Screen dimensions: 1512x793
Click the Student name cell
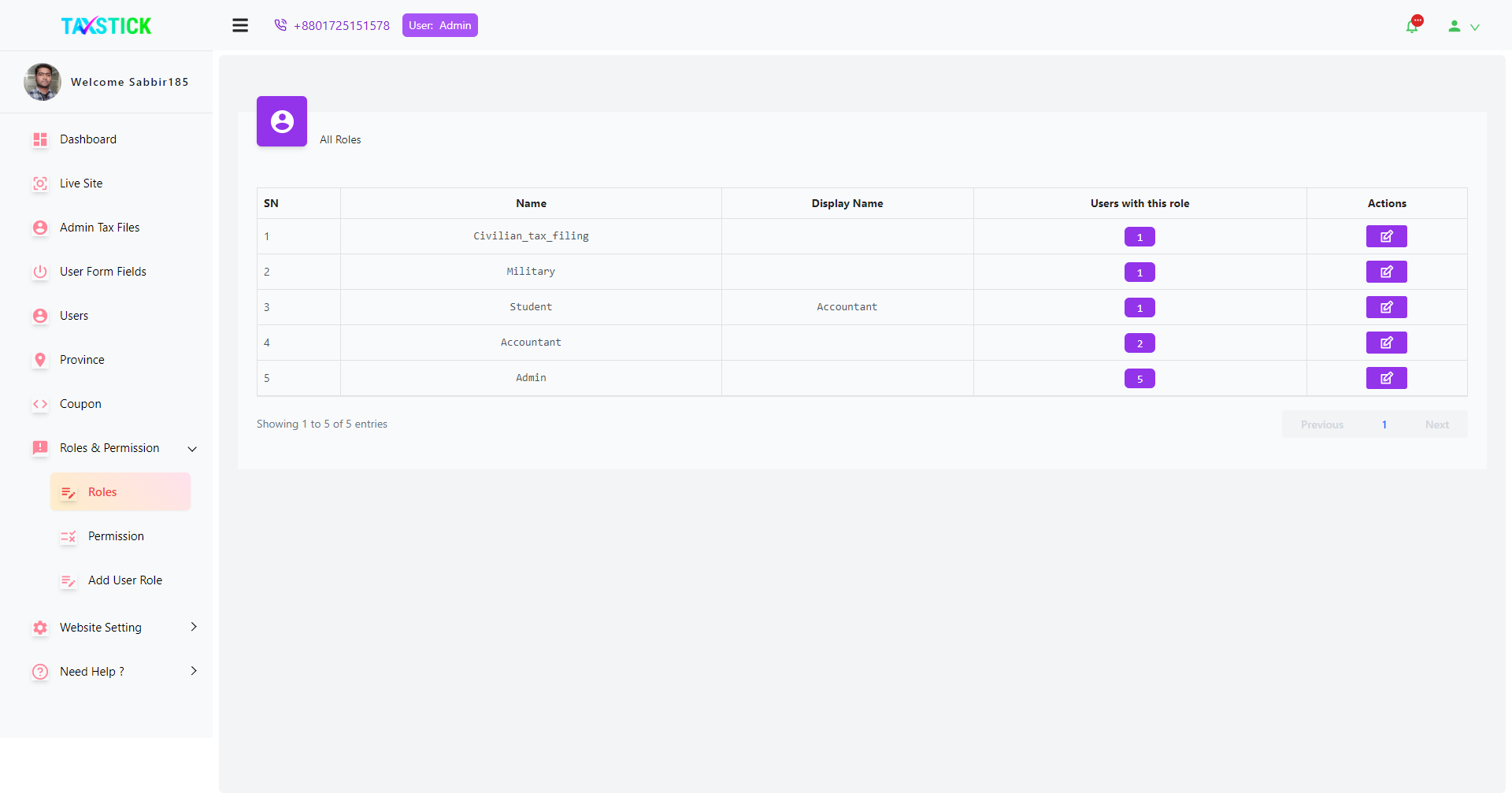(x=531, y=307)
